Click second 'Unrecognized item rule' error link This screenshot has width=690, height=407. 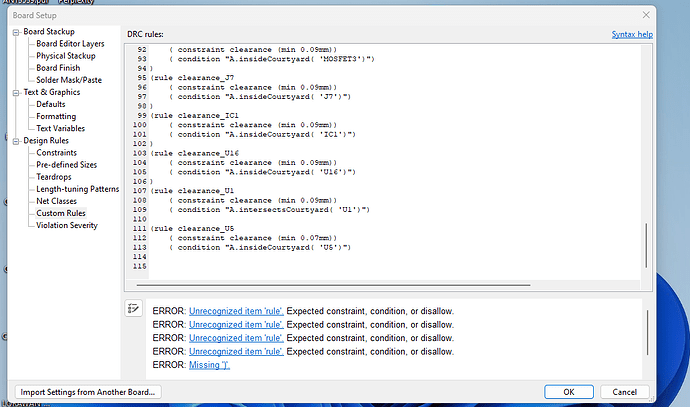coord(236,325)
